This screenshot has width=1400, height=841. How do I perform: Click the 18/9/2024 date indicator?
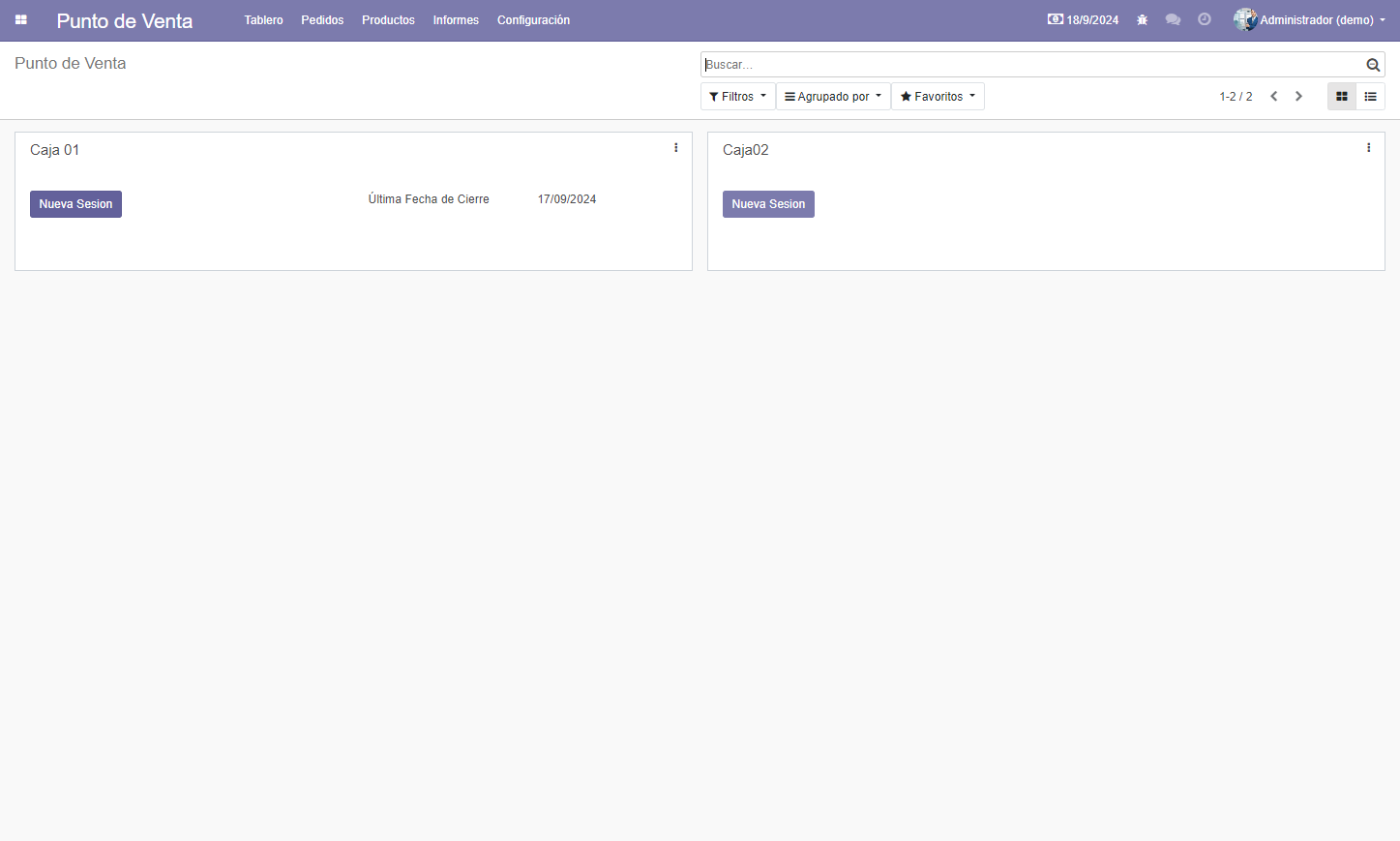tap(1084, 20)
